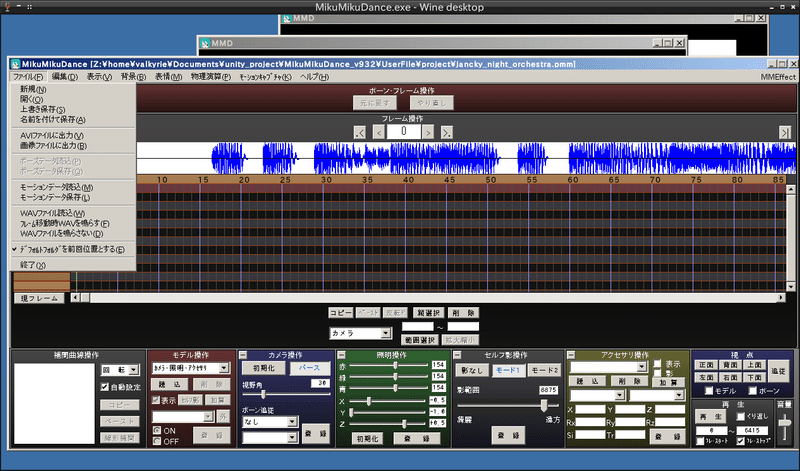Step forward one frame with > button
Screen dimensions: 800x471
[428, 133]
